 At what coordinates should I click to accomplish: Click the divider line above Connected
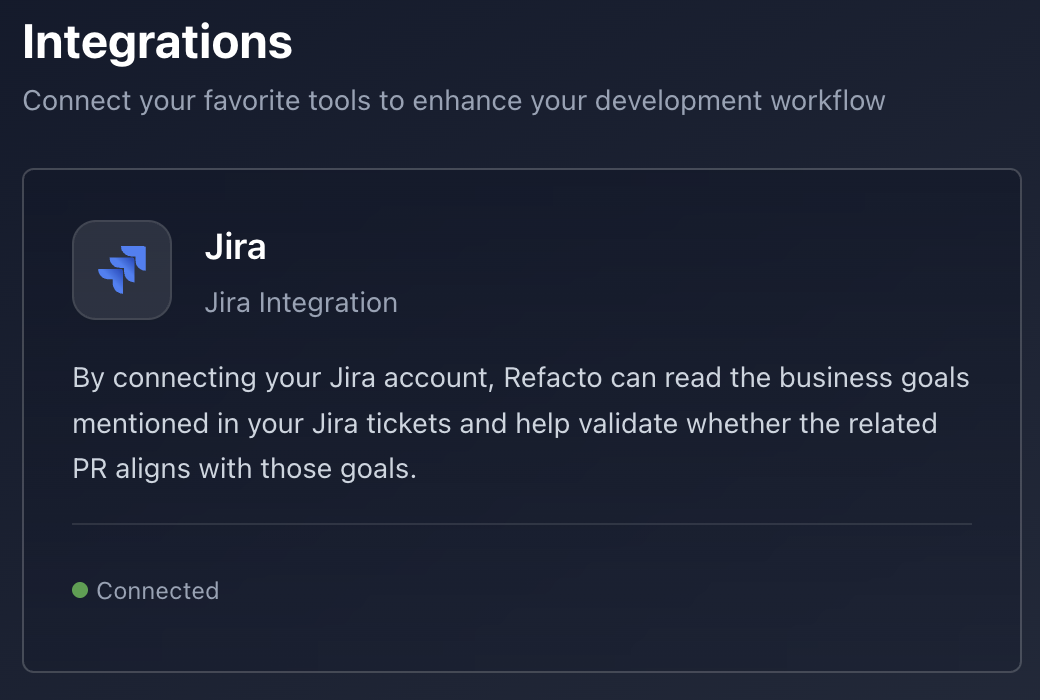click(x=521, y=523)
